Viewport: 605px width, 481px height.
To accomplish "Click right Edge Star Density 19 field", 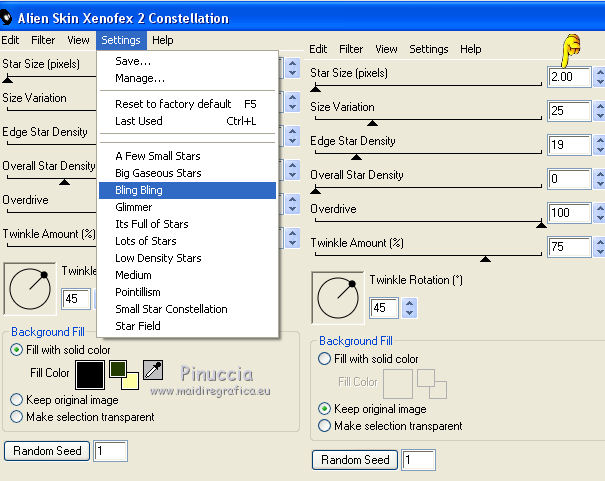I will (x=569, y=145).
